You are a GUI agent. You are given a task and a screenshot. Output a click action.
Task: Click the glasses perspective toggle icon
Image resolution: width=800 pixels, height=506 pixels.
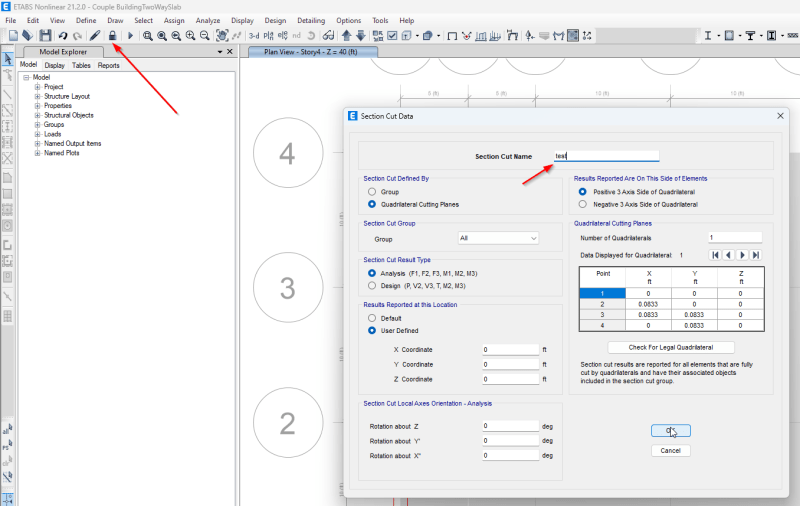(x=329, y=36)
